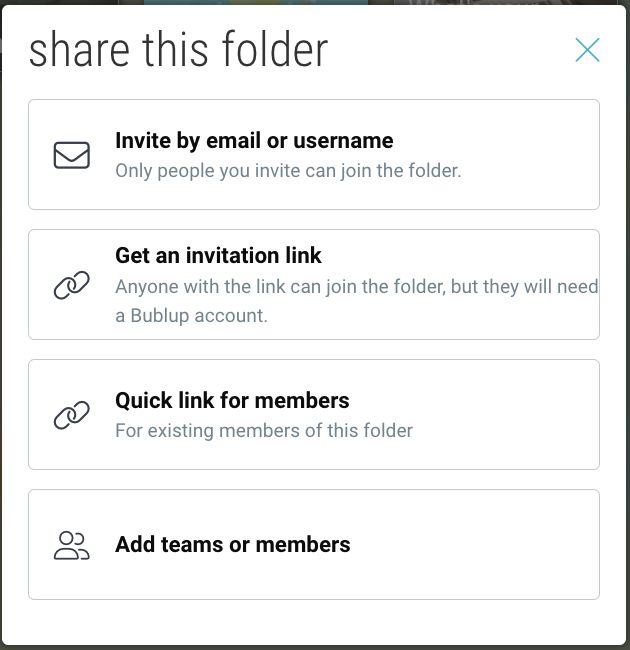Click the "a Bublup account." text line
This screenshot has width=630, height=650.
(x=191, y=316)
